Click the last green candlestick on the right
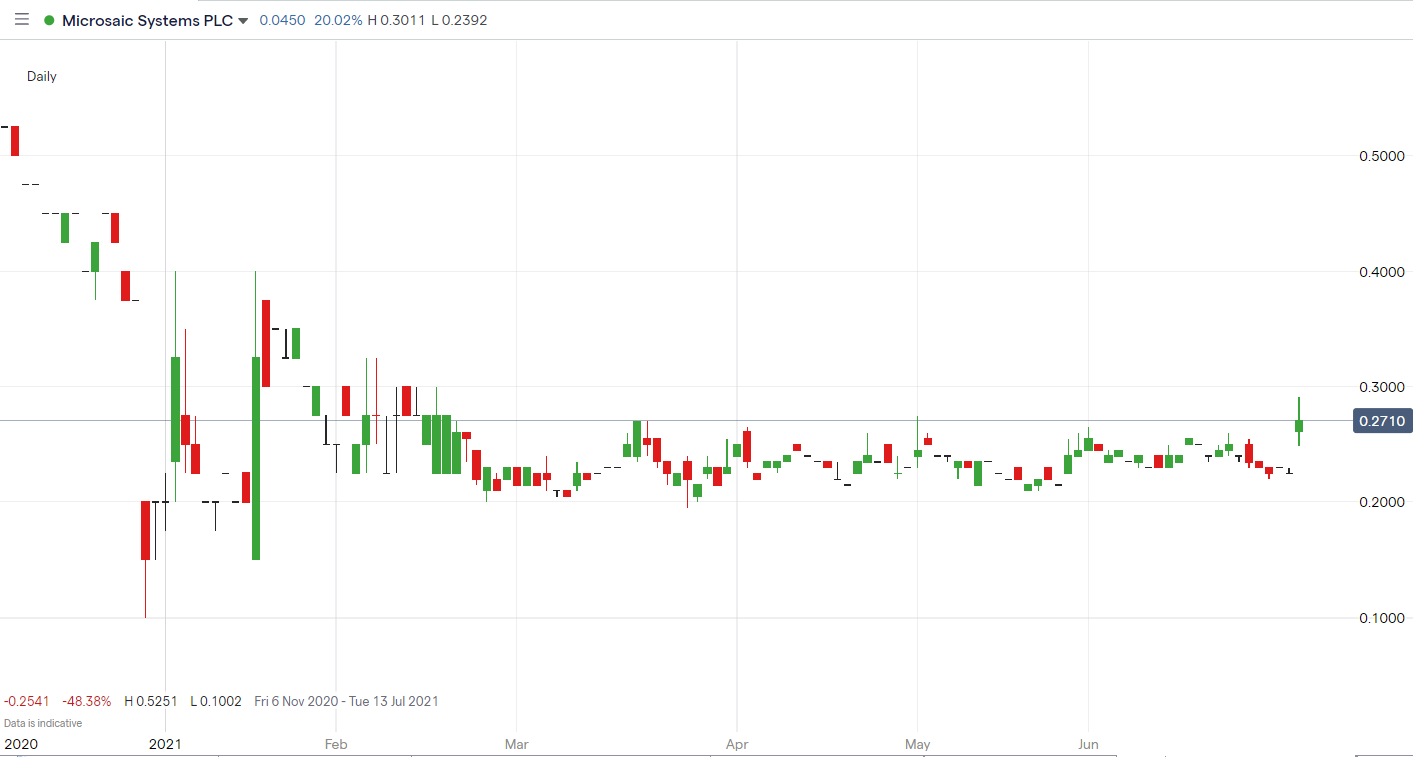Screen dimensions: 1413x757 (1299, 425)
